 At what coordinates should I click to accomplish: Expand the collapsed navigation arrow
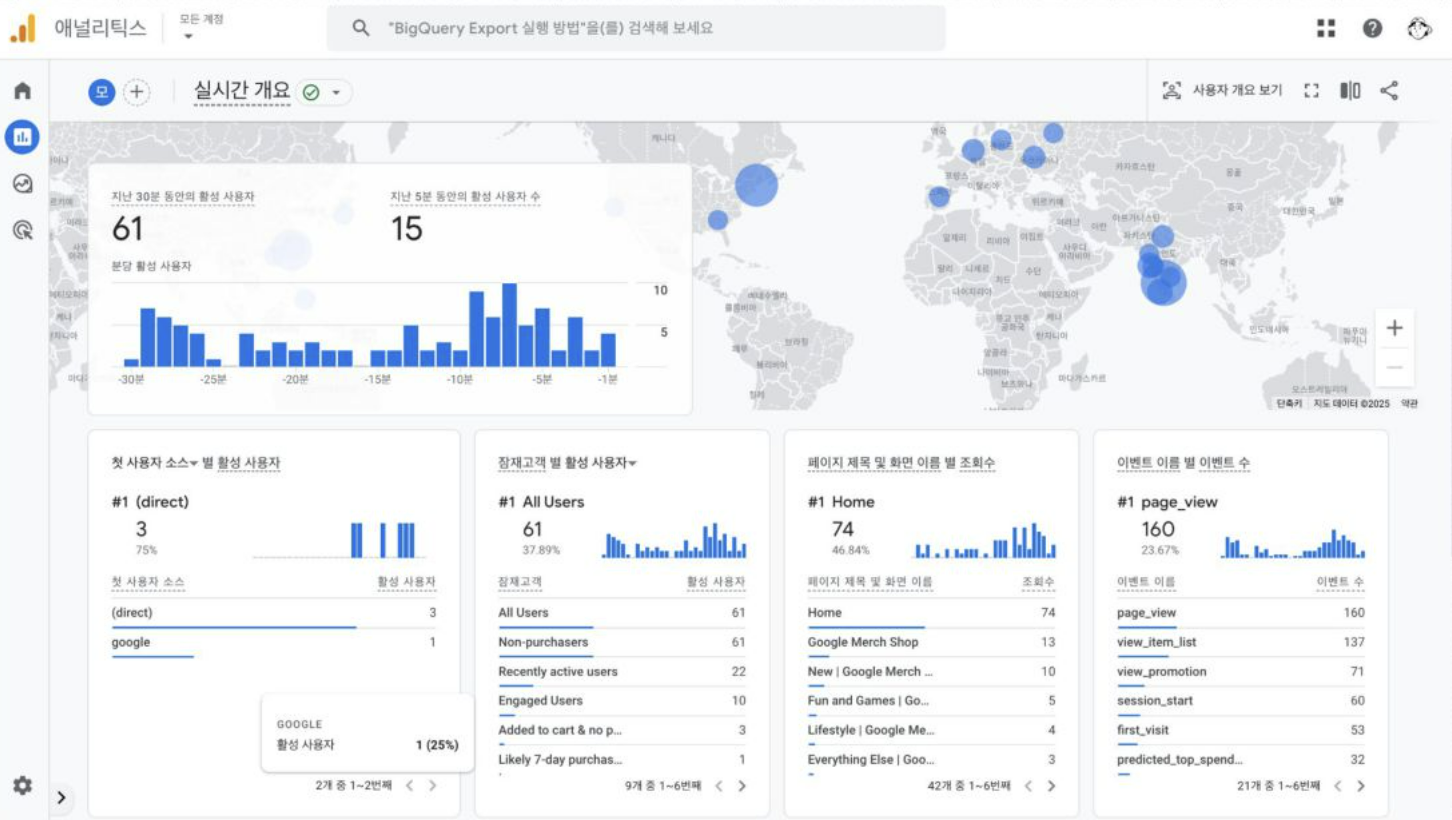click(61, 798)
